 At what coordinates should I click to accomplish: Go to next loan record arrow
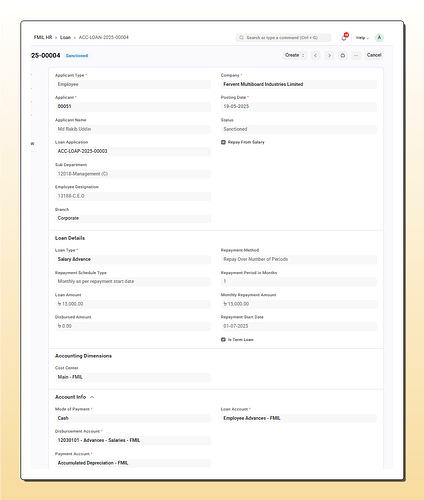(x=329, y=55)
